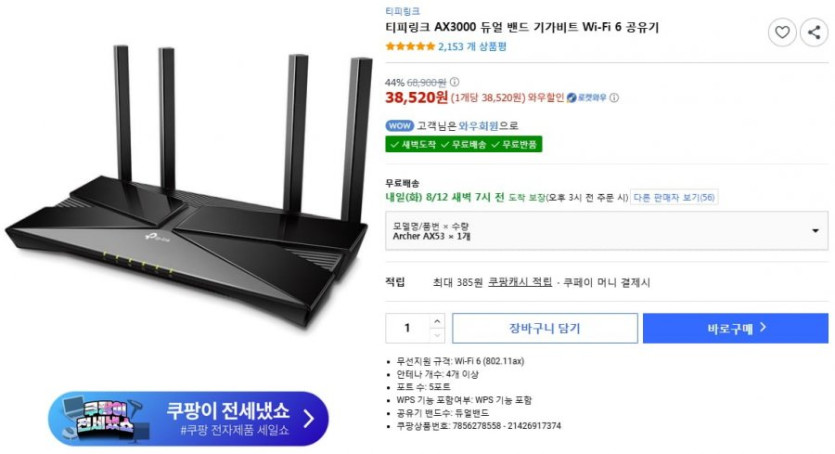
Task: Click 장바구니 담기 add to cart button
Action: point(545,328)
